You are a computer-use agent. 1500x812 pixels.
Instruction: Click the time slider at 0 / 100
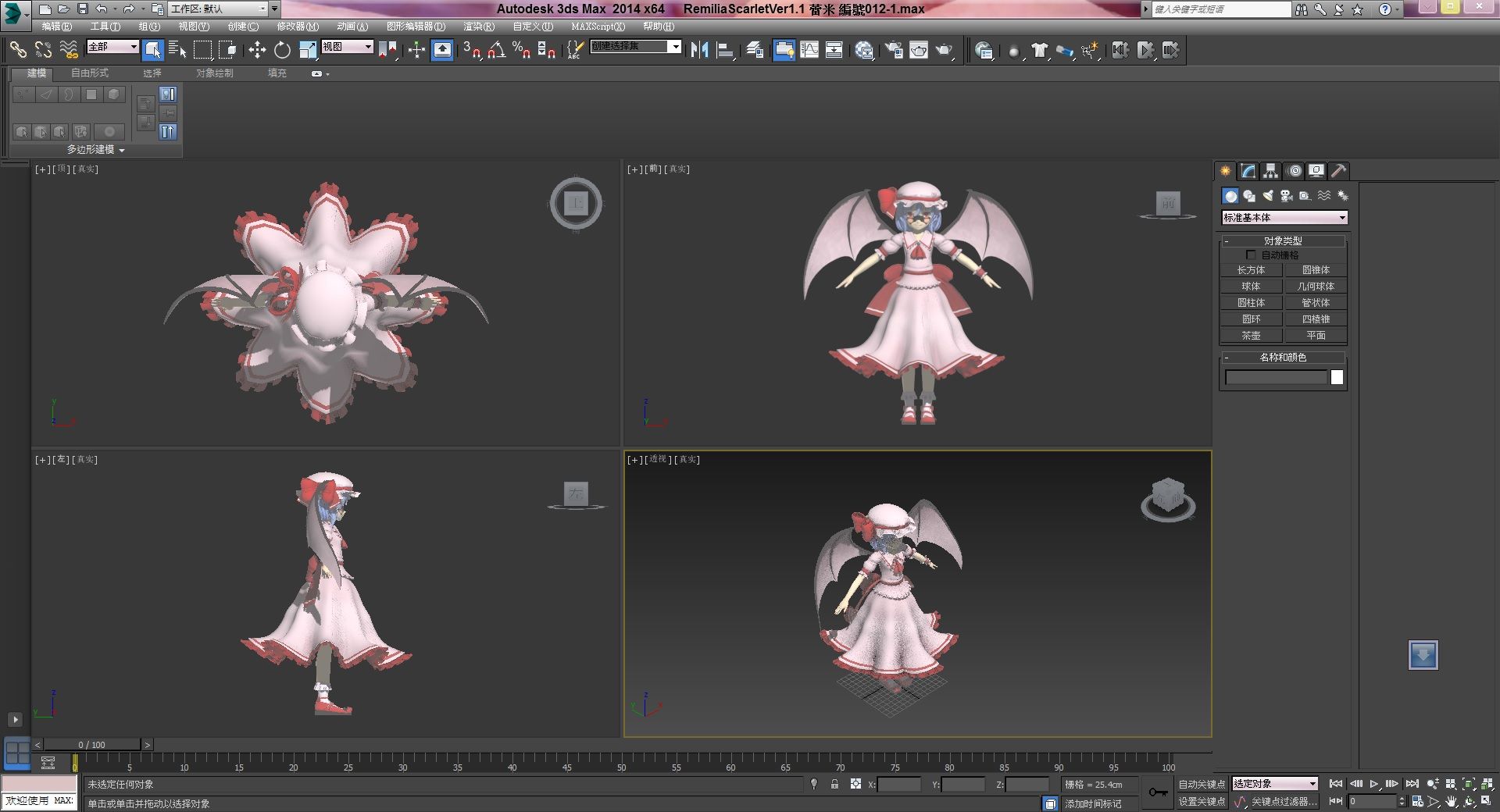click(x=91, y=745)
